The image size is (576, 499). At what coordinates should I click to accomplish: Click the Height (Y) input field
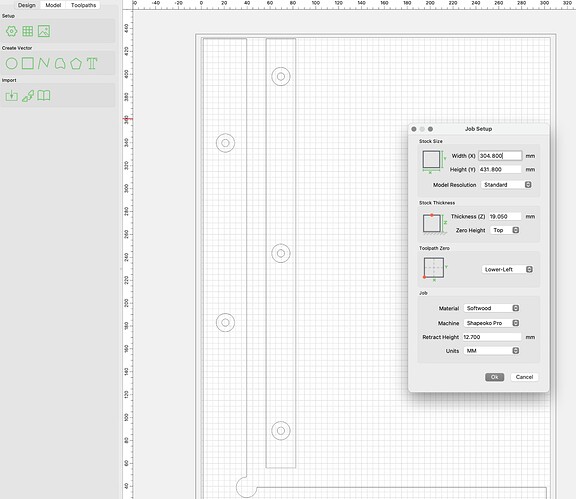pyautogui.click(x=500, y=169)
